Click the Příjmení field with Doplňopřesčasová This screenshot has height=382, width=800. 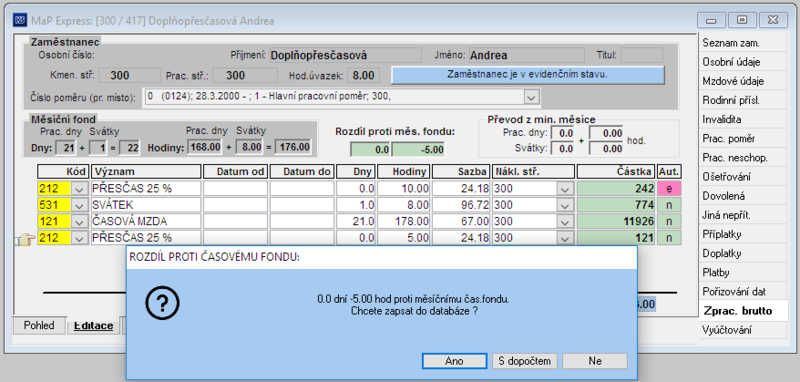[345, 56]
